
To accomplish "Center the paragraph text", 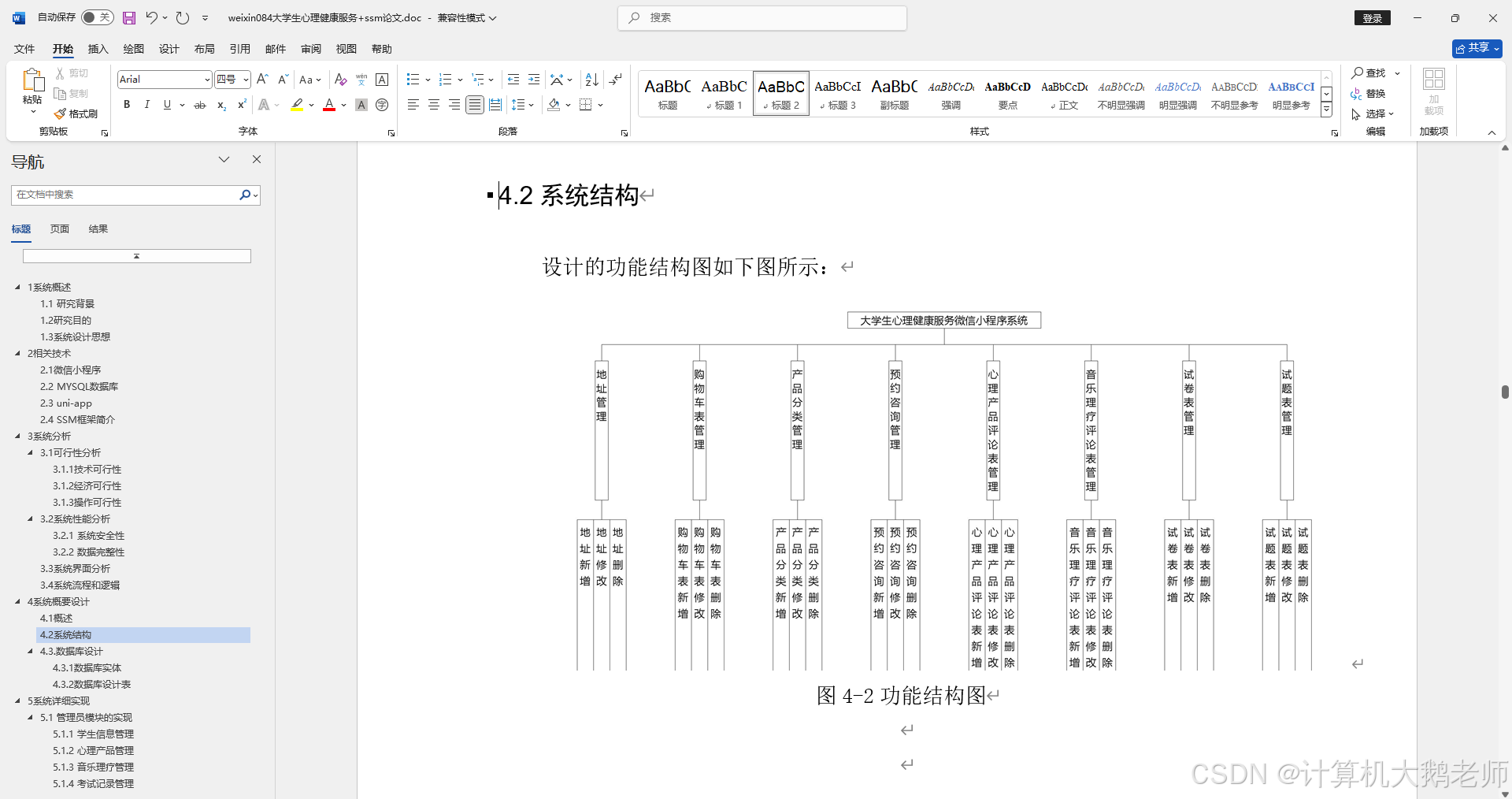I will (x=433, y=105).
